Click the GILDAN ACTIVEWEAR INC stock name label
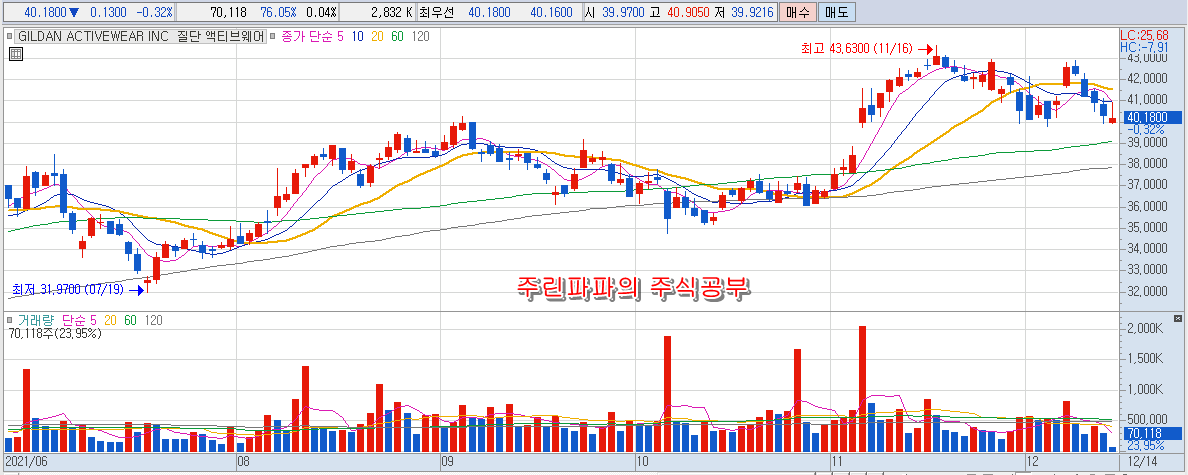Screen dimensions: 1188x475 click(x=140, y=36)
